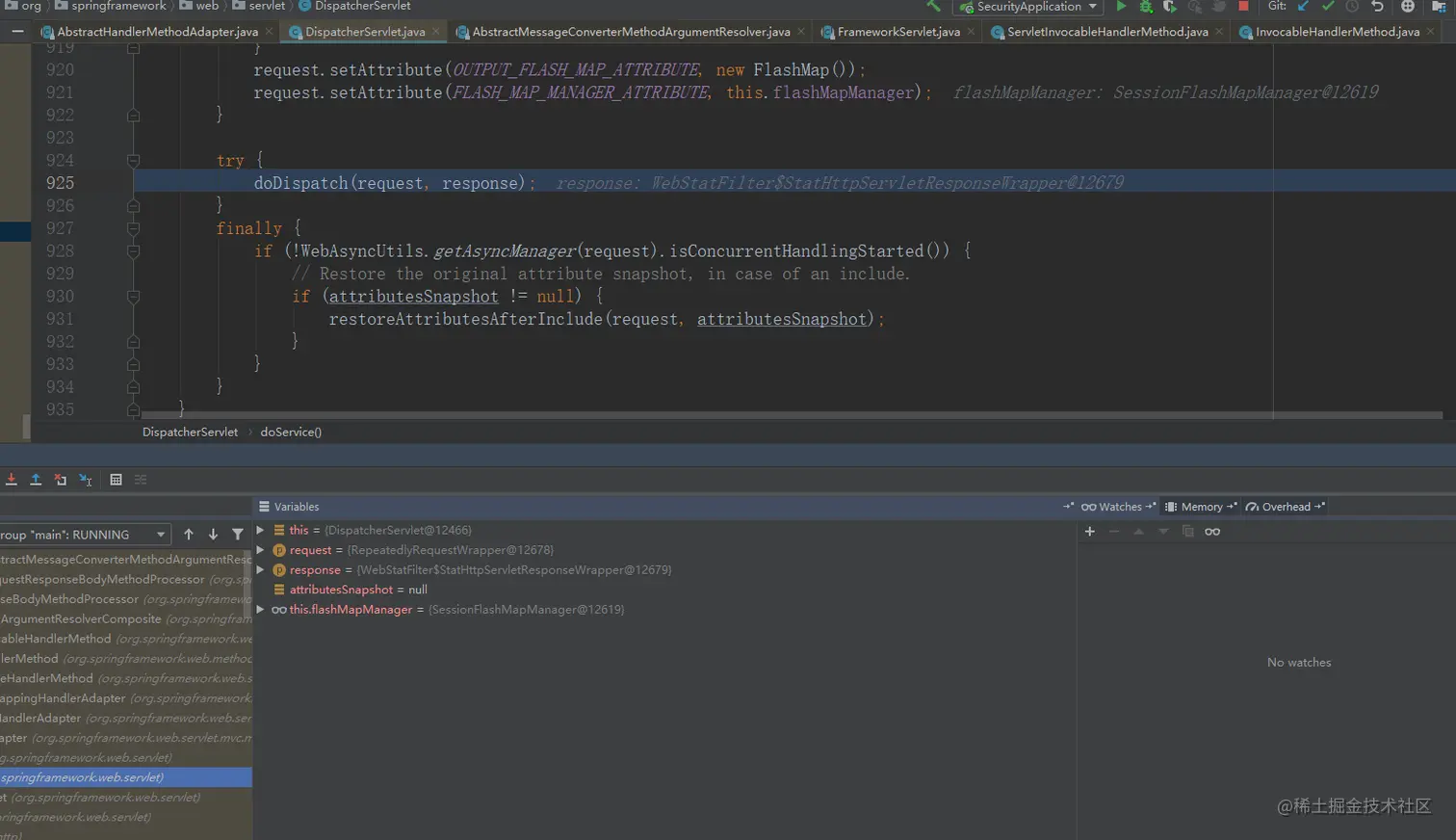This screenshot has height=840, width=1456.
Task: Duplicate watch with the copy icon
Action: pos(1187,532)
